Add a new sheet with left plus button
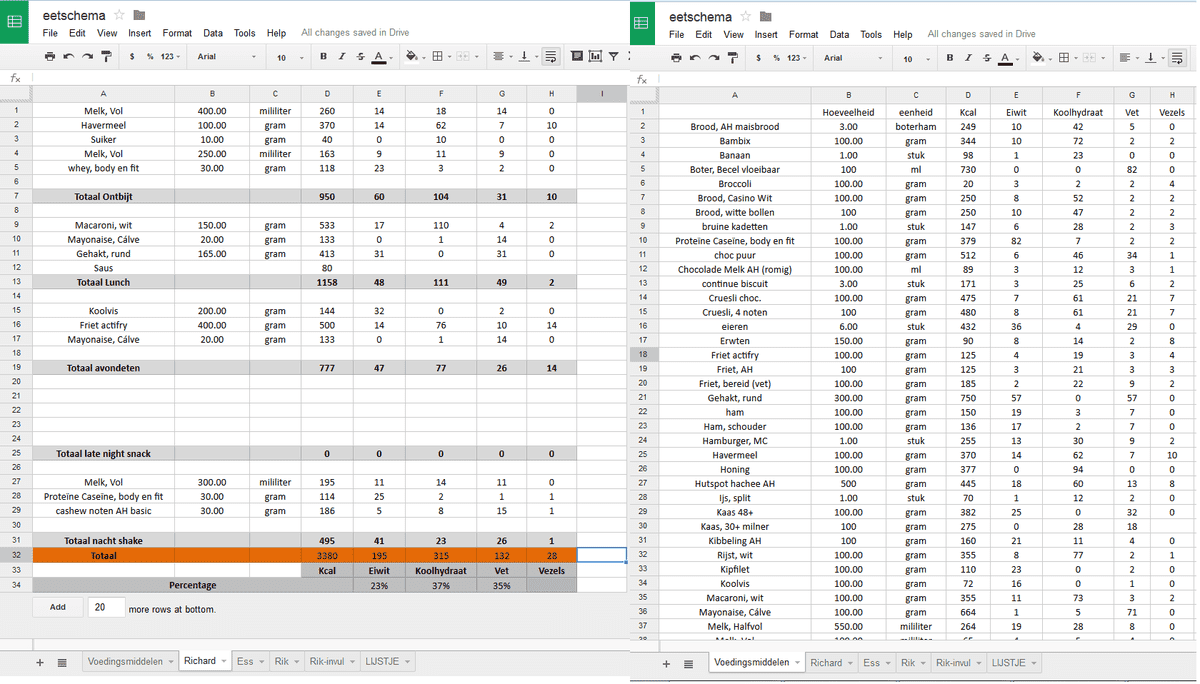 point(40,662)
